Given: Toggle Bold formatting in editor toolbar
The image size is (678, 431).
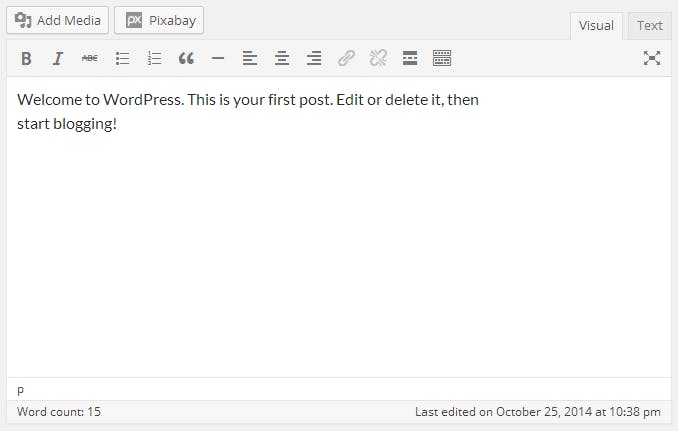Looking at the screenshot, I should (26, 58).
